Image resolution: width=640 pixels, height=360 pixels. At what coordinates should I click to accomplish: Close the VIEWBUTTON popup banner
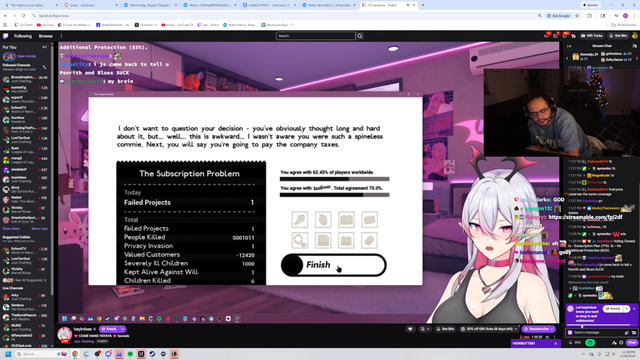pos(556,344)
